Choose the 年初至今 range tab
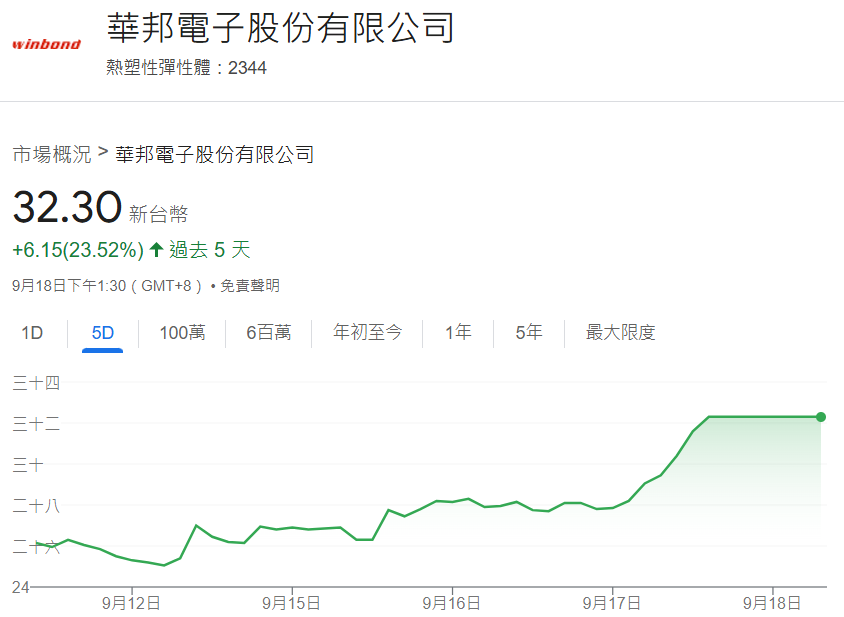This screenshot has height=617, width=844. click(x=368, y=332)
